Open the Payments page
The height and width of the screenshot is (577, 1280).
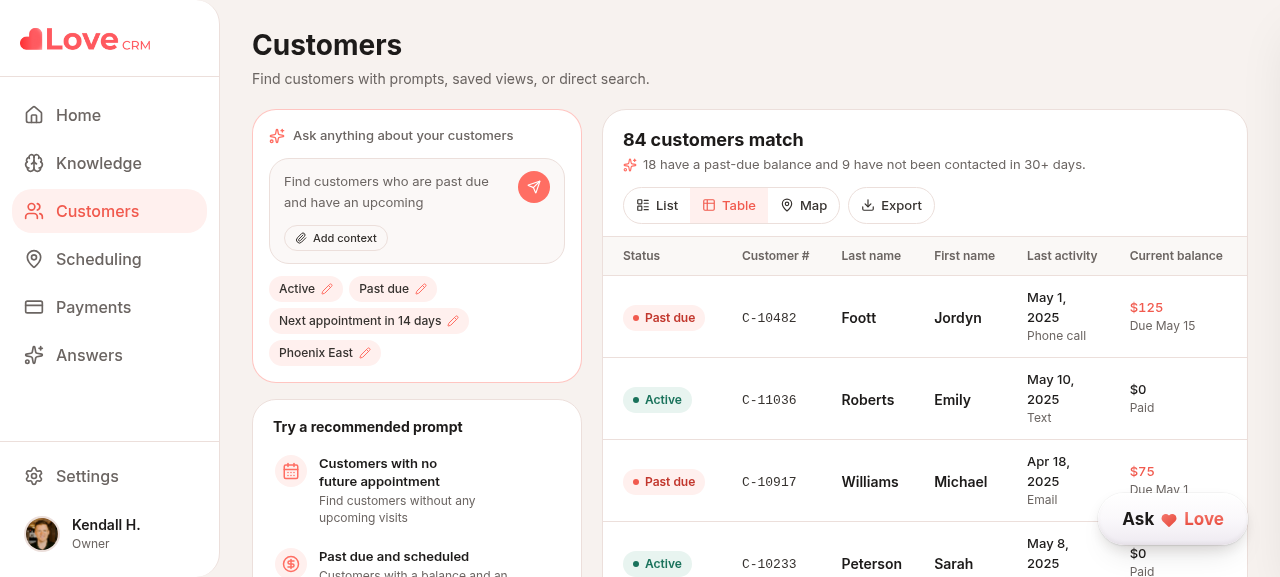pos(109,307)
